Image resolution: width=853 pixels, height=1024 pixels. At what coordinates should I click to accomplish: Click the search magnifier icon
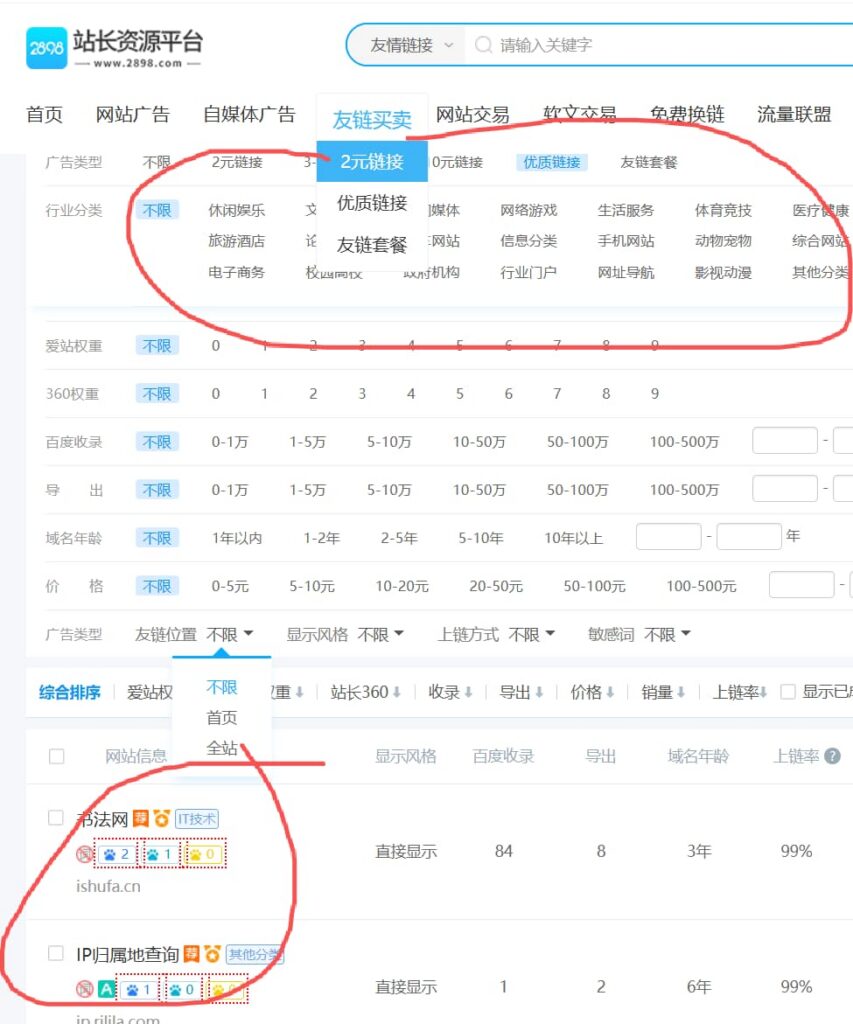[483, 45]
